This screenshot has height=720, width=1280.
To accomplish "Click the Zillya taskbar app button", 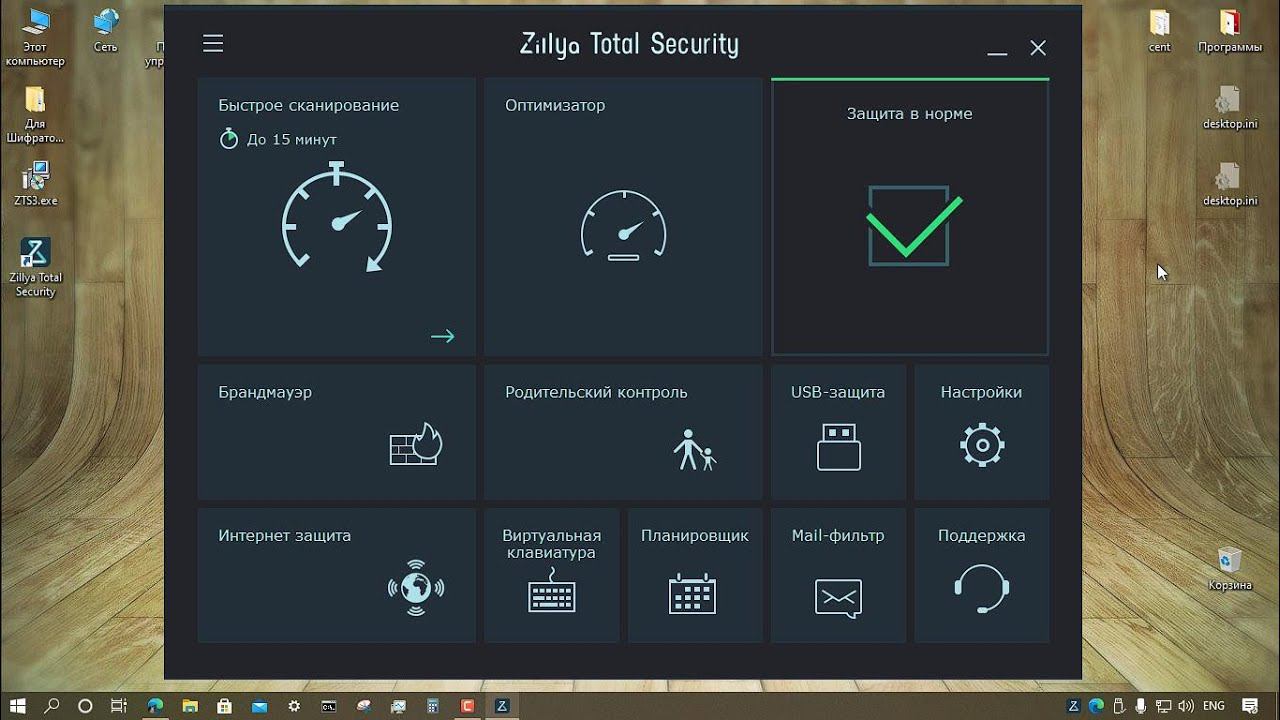I will tap(501, 706).
